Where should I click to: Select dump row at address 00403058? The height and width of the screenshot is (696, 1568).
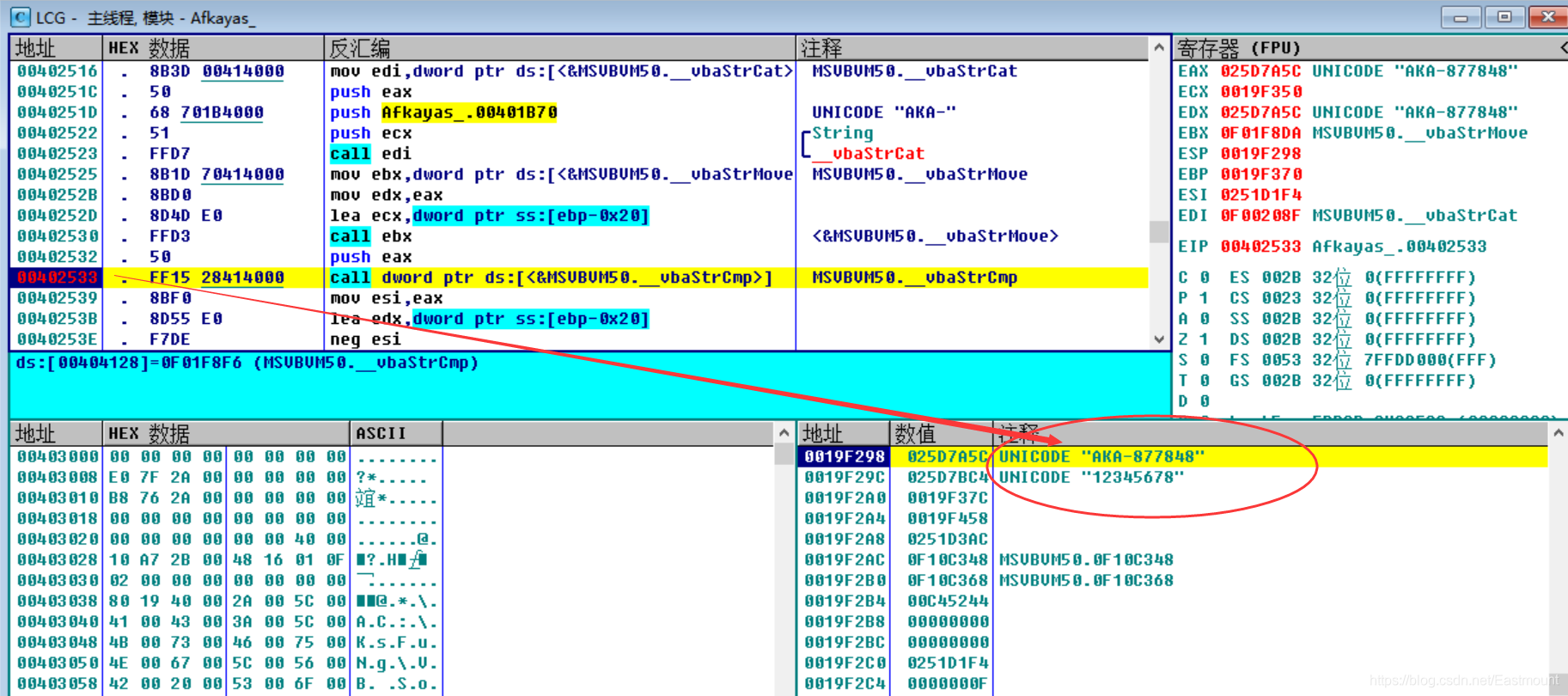(392, 683)
